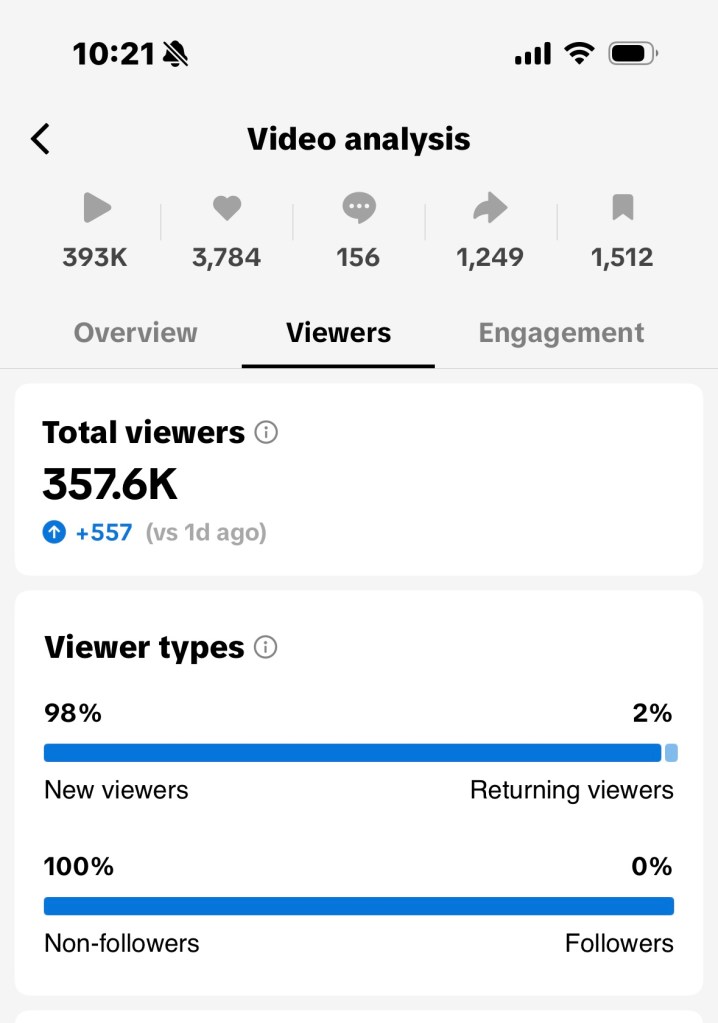The image size is (718, 1023).
Task: Click the Non-followers percentage bar
Action: pos(358,906)
